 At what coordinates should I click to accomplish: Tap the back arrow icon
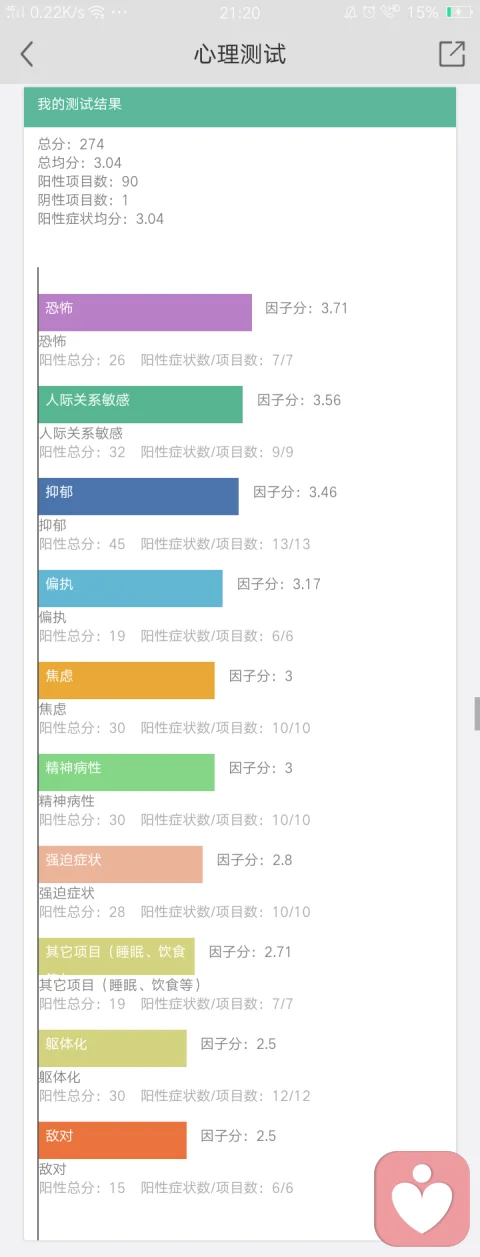[x=27, y=54]
